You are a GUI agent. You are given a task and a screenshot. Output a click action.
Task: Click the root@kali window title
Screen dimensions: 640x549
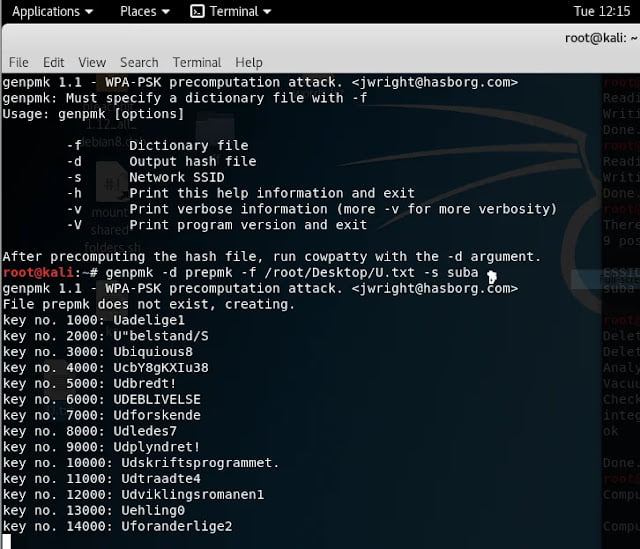click(x=601, y=38)
